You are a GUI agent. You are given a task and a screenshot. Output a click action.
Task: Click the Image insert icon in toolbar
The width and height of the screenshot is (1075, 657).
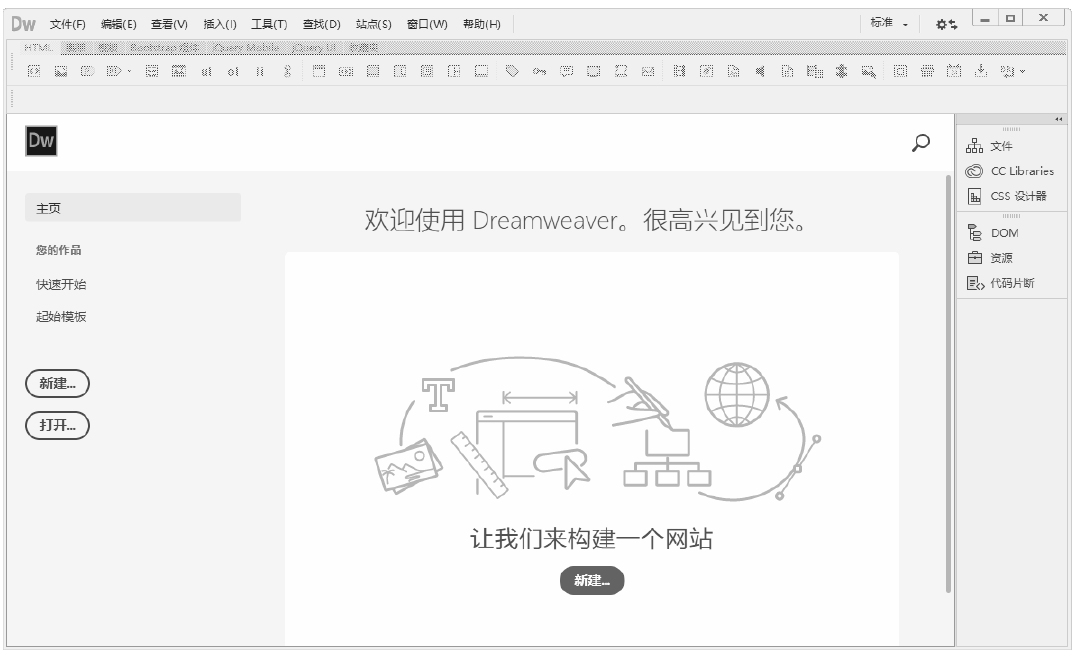60,71
